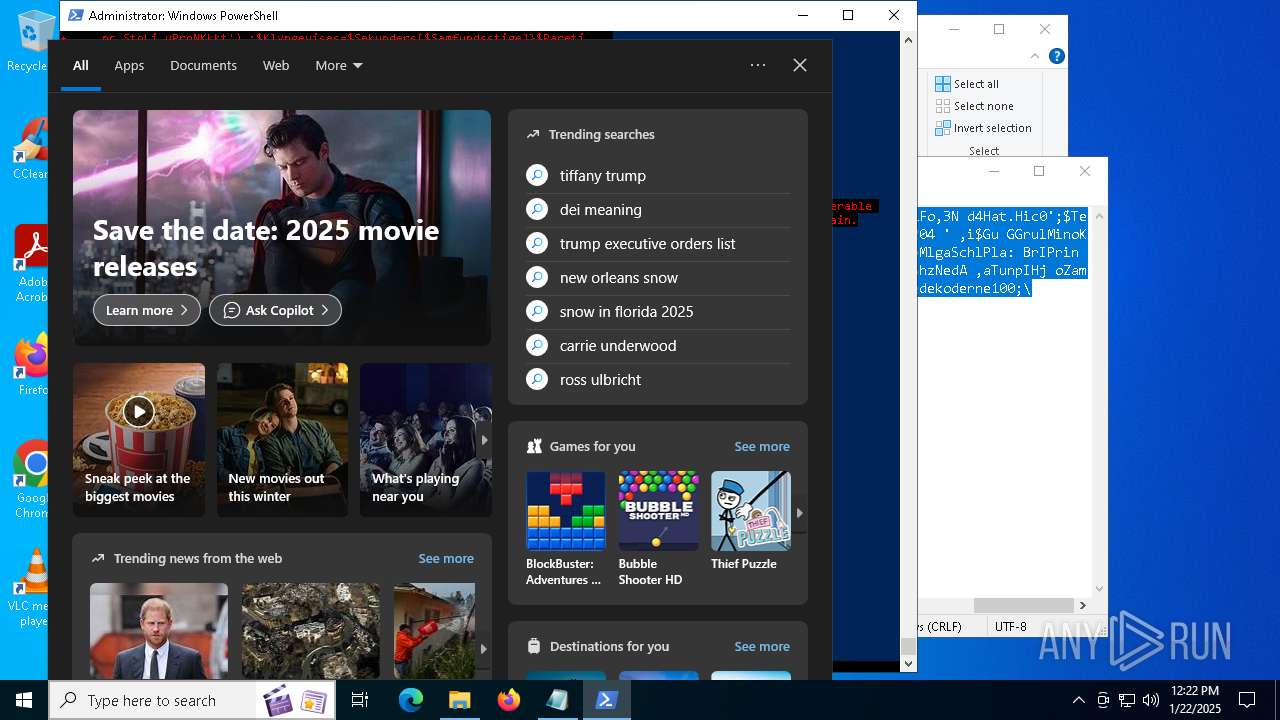Open 'What's playing near you' card
The height and width of the screenshot is (720, 1280).
pos(426,440)
